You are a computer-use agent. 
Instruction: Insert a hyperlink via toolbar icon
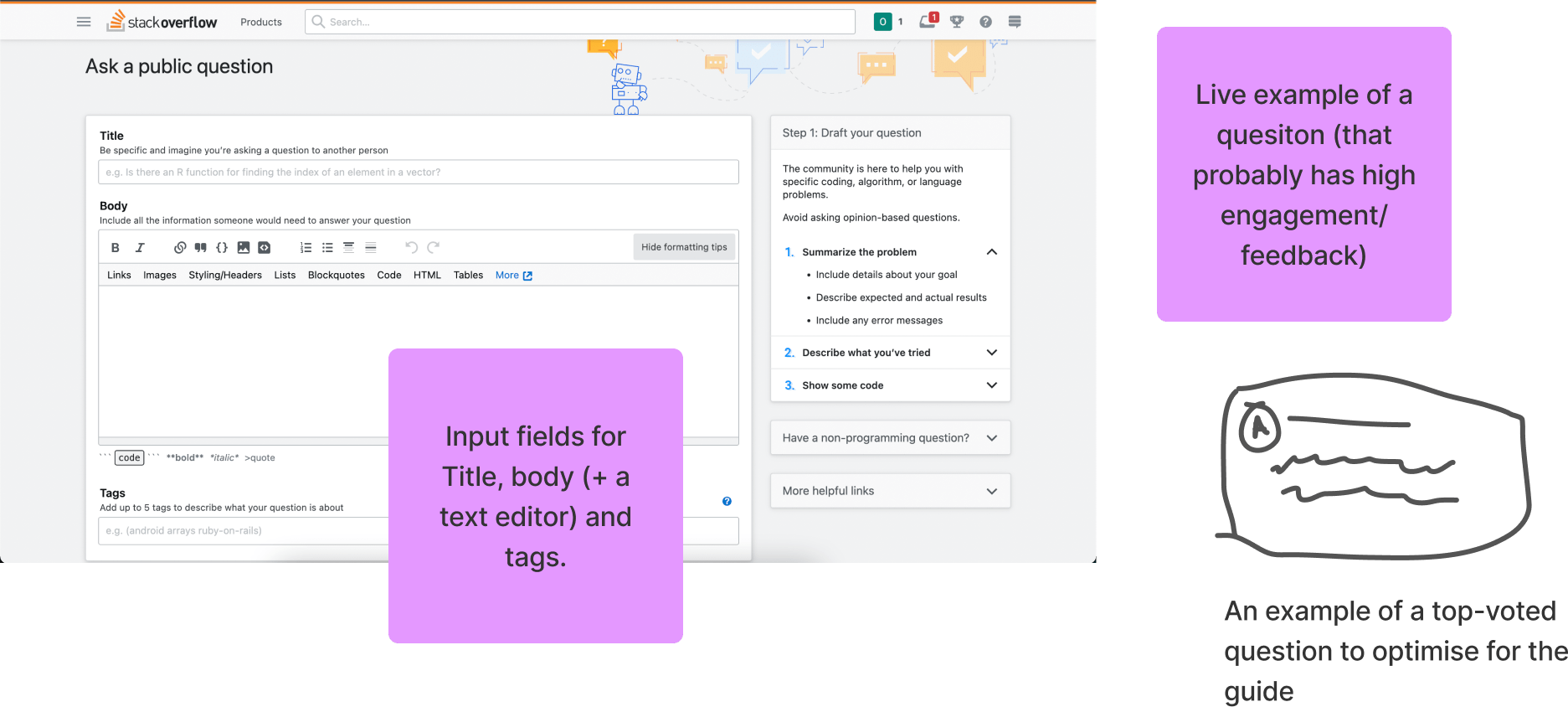180,247
